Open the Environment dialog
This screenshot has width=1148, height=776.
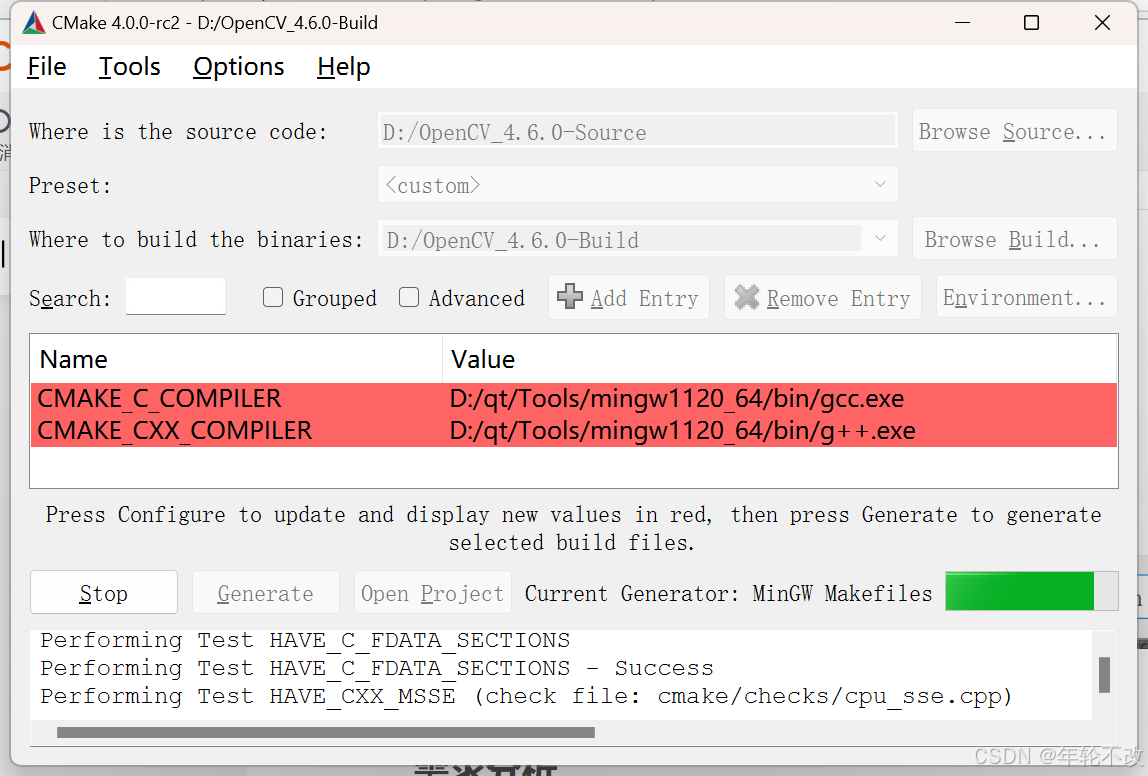[1025, 297]
